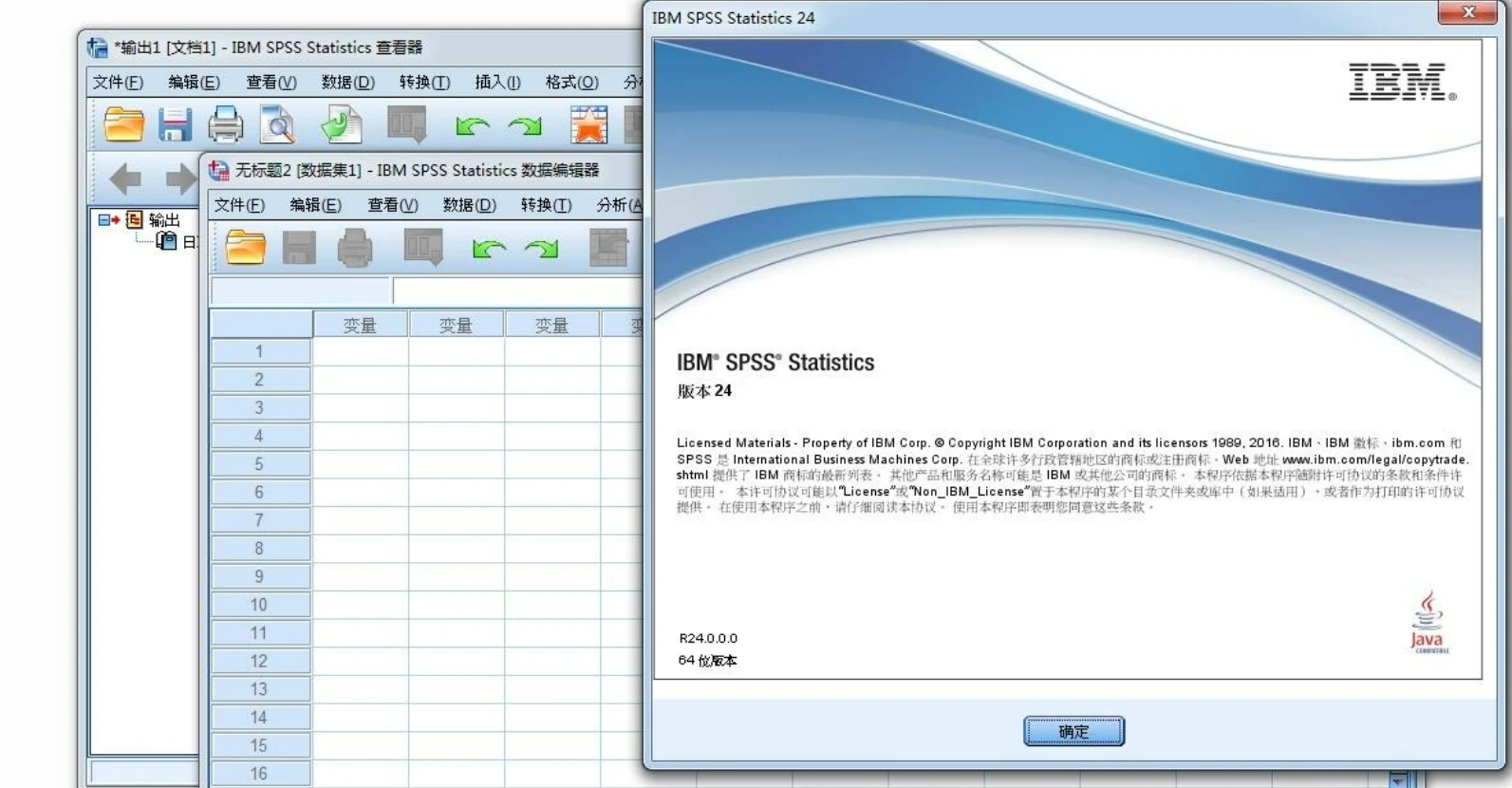Open 文件(F) menu in Data Editor
Screen dimensions: 1512x788
[x=239, y=205]
